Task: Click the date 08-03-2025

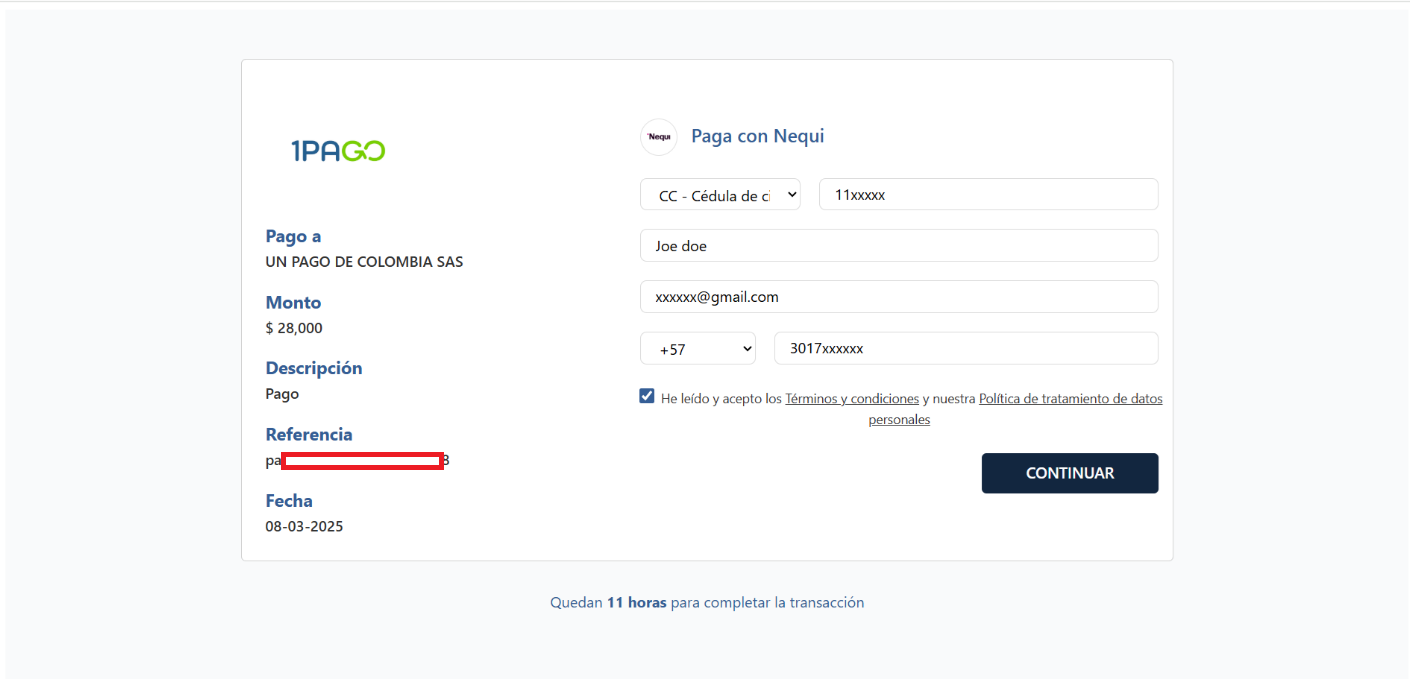Action: point(304,526)
